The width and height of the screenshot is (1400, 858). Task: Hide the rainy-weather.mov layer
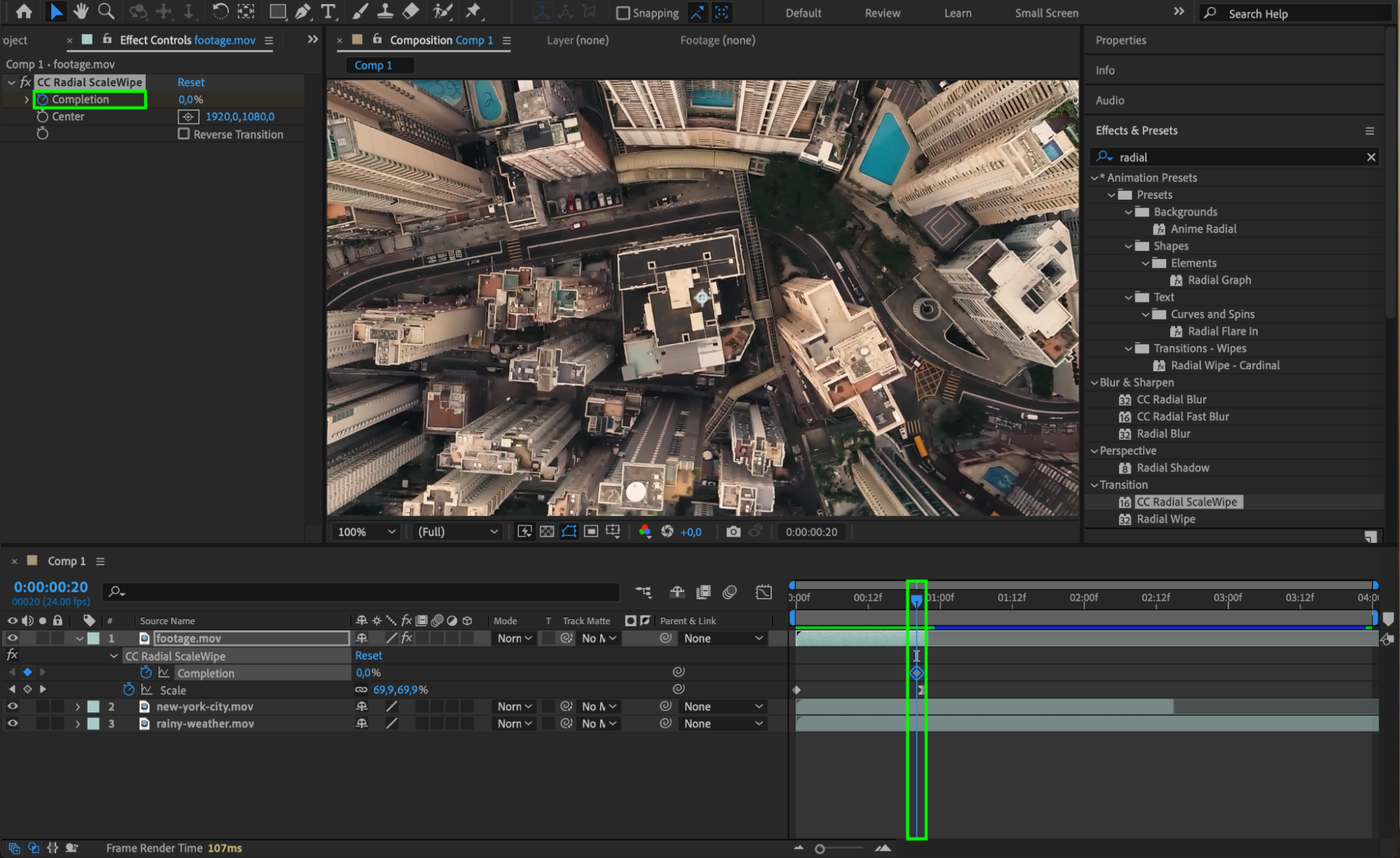point(13,724)
